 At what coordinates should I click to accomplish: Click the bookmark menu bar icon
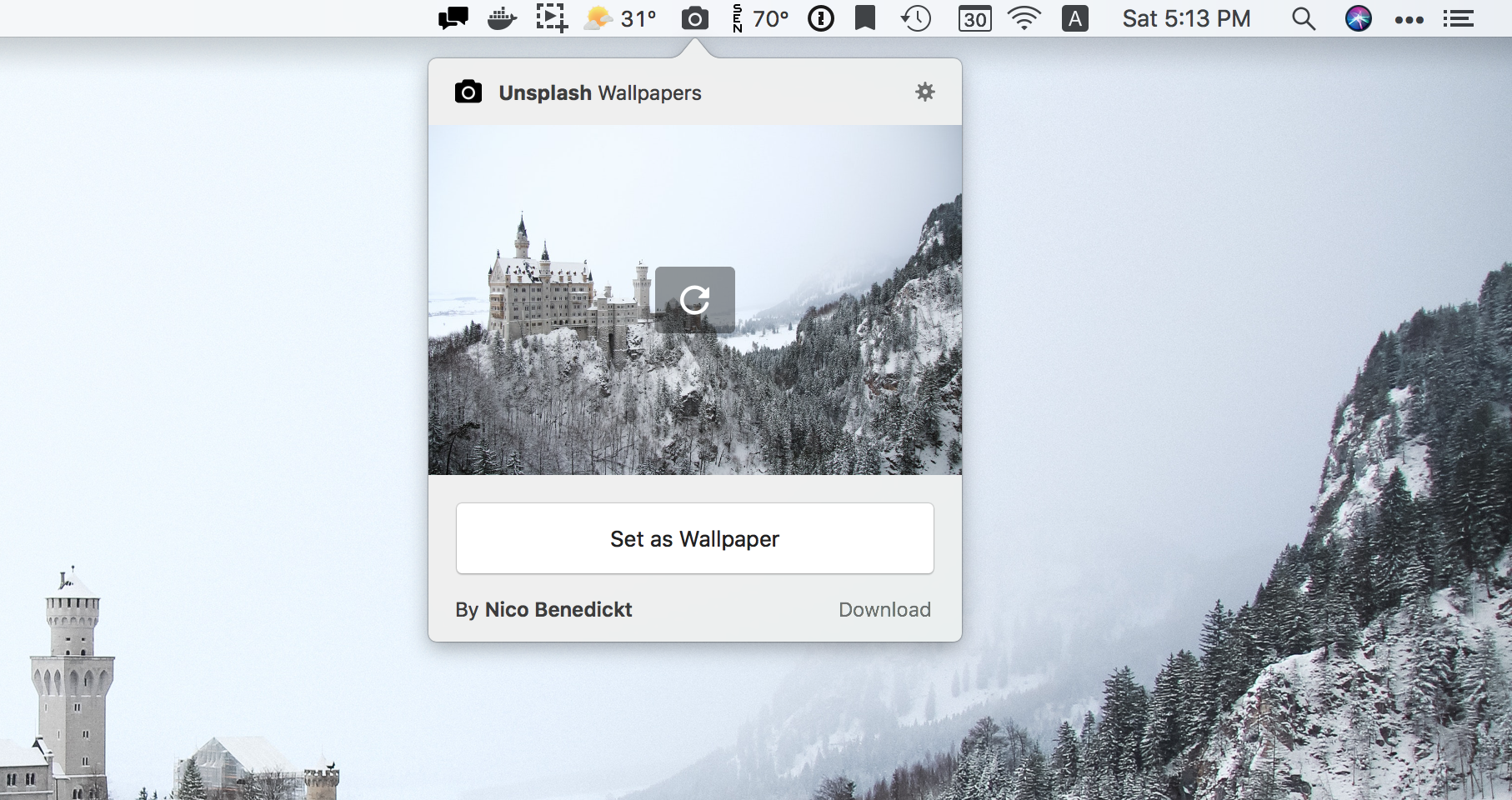coord(865,18)
